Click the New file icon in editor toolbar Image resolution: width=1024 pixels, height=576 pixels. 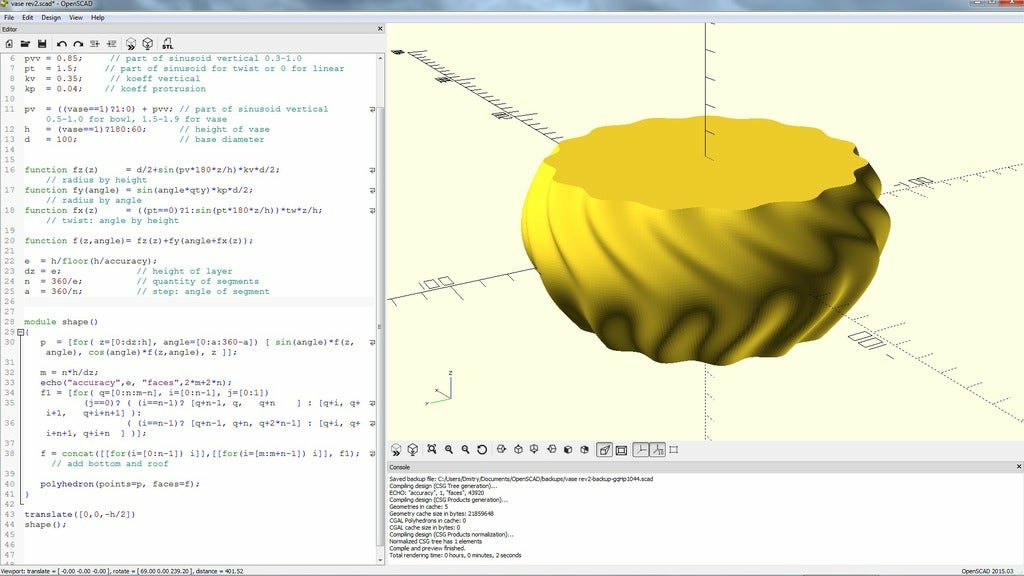[9, 44]
